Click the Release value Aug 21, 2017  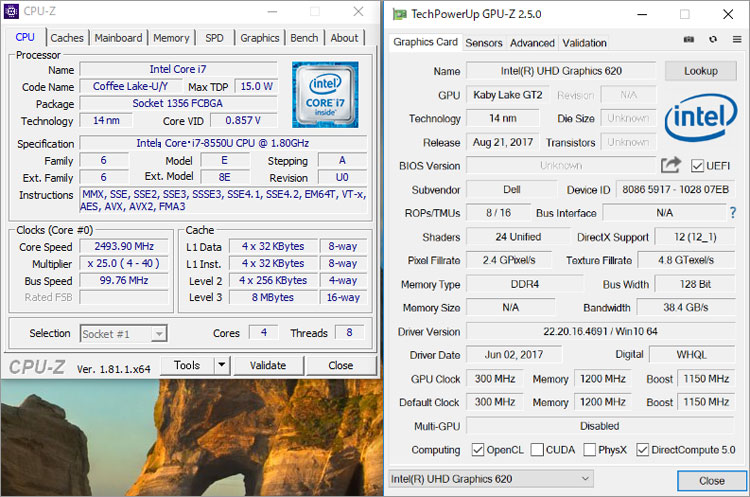point(503,142)
